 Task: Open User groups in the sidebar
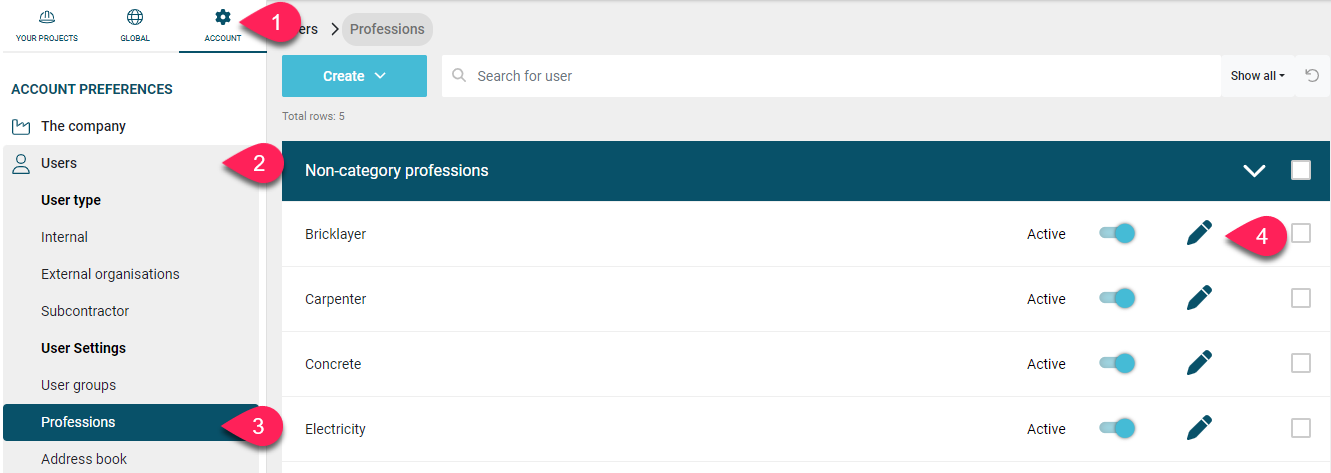pos(78,385)
